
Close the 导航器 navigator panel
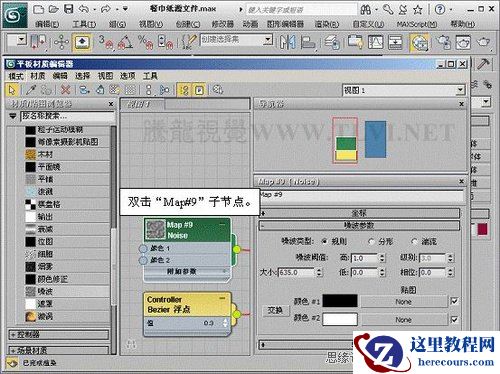click(x=461, y=104)
